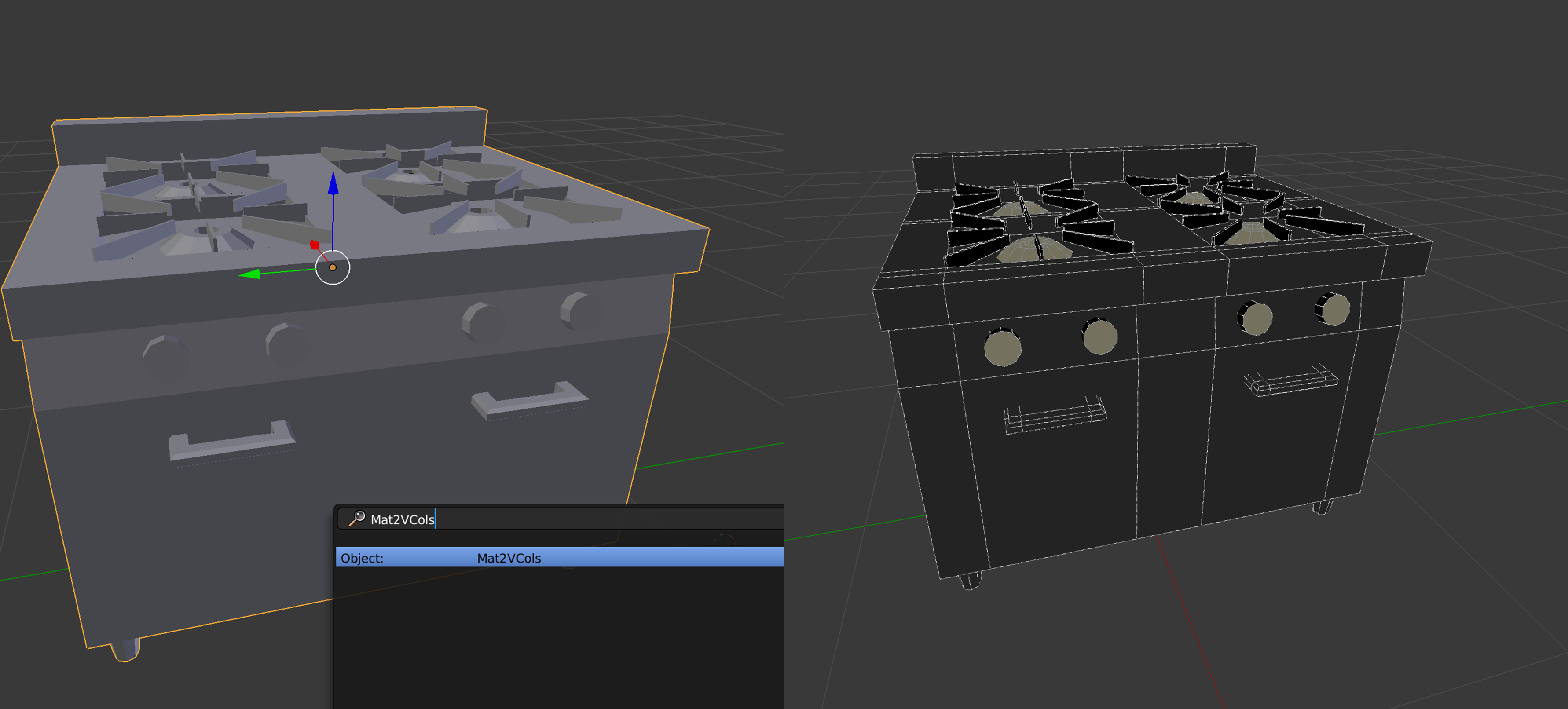Click the blue Z-axis gizmo arrow
This screenshot has width=1568, height=709.
[333, 184]
